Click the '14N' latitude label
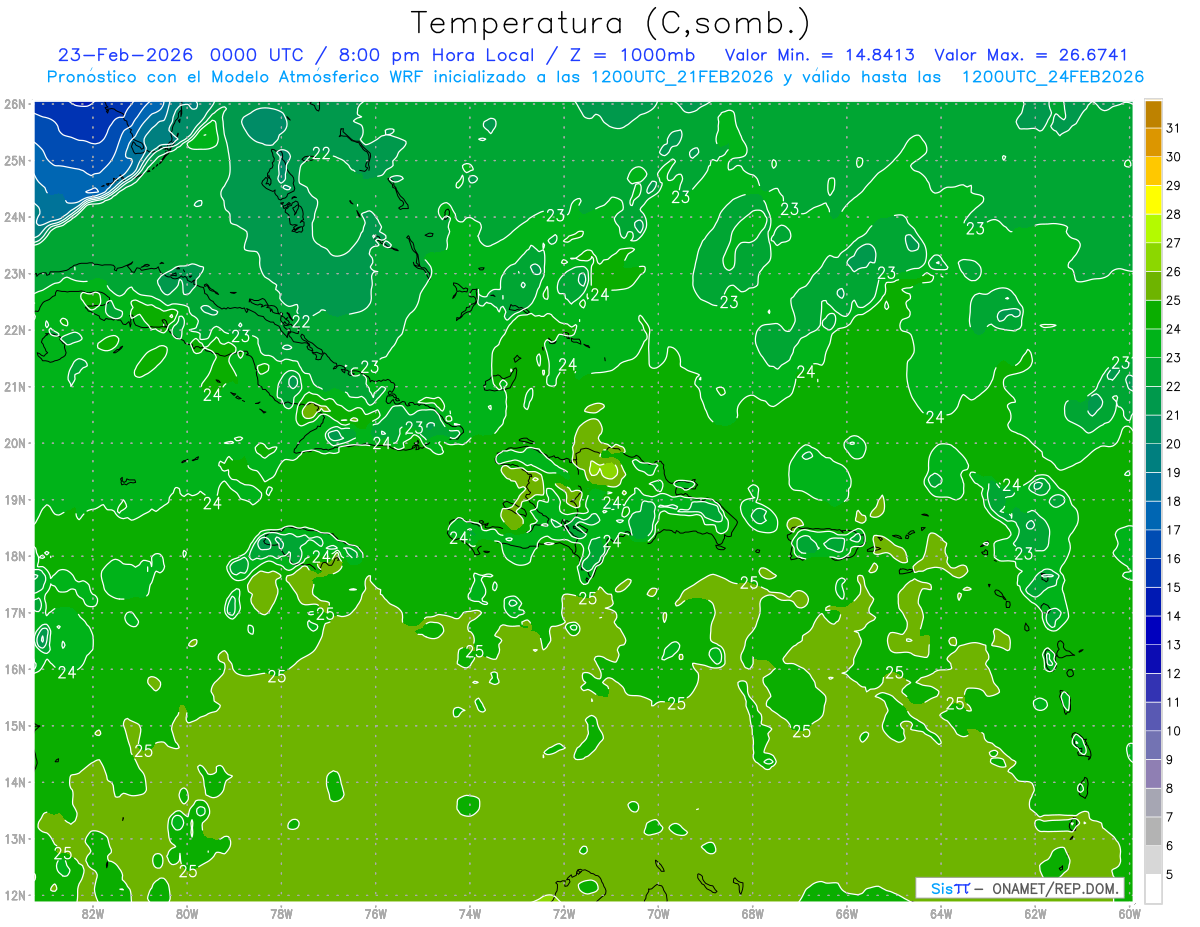Image resolution: width=1200 pixels, height=927 pixels. click(x=14, y=782)
